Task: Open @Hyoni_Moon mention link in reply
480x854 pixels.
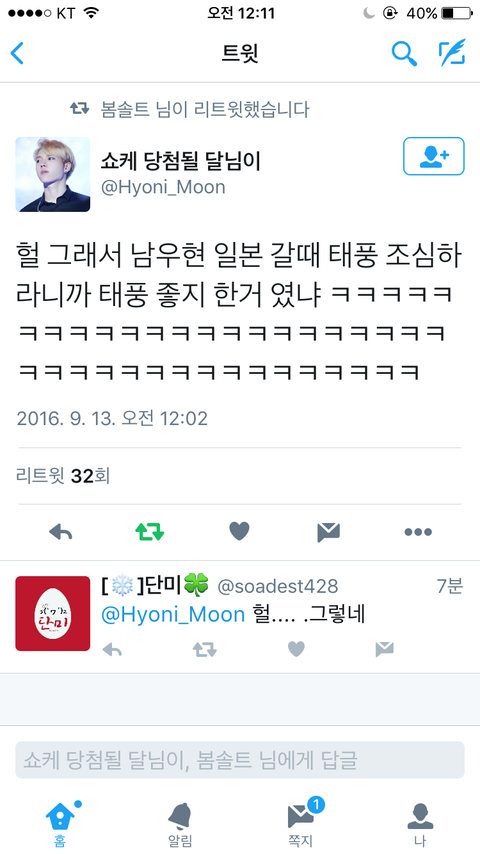Action: pos(173,614)
